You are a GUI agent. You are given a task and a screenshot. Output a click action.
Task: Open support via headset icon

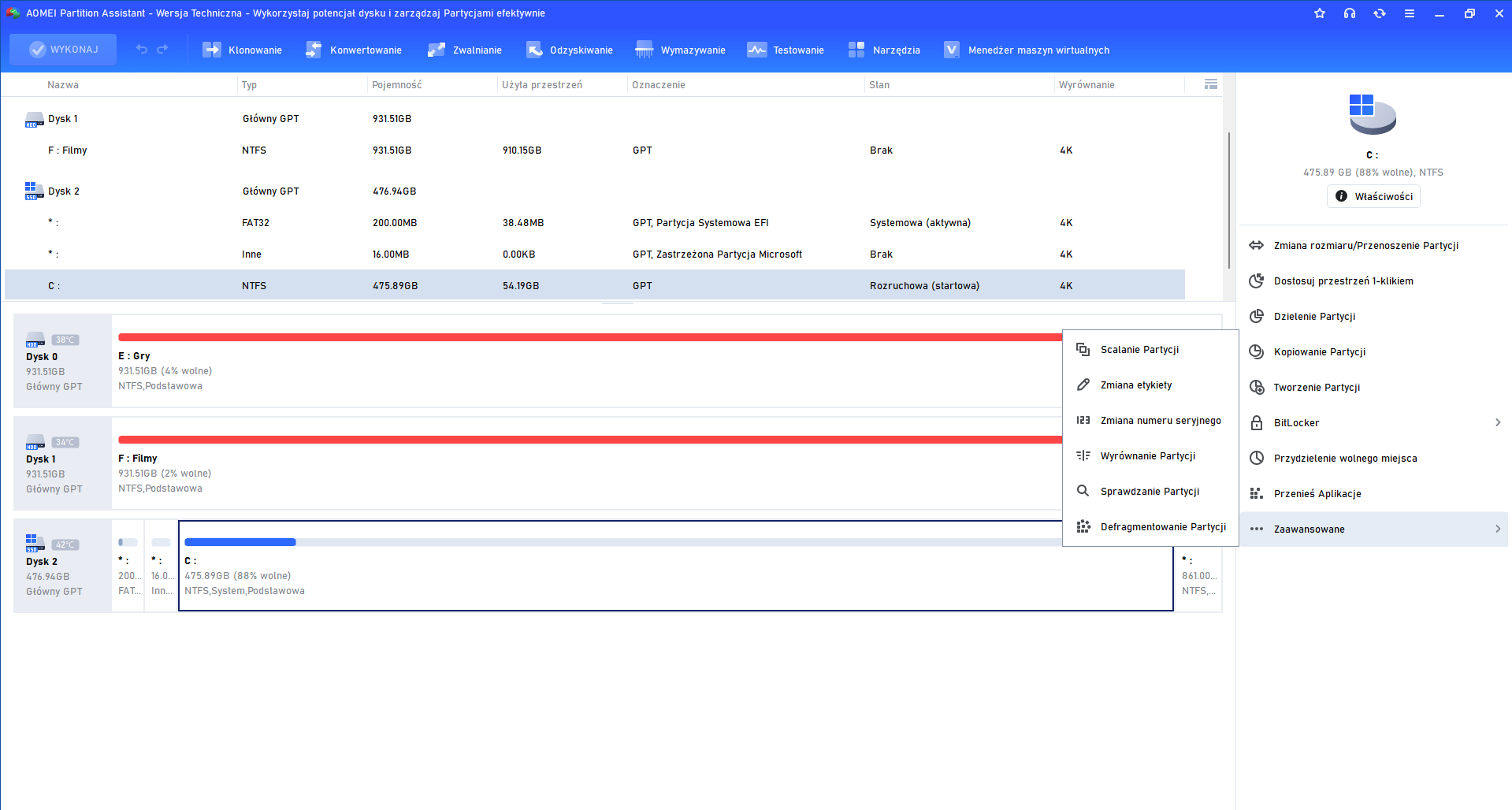pos(1350,13)
